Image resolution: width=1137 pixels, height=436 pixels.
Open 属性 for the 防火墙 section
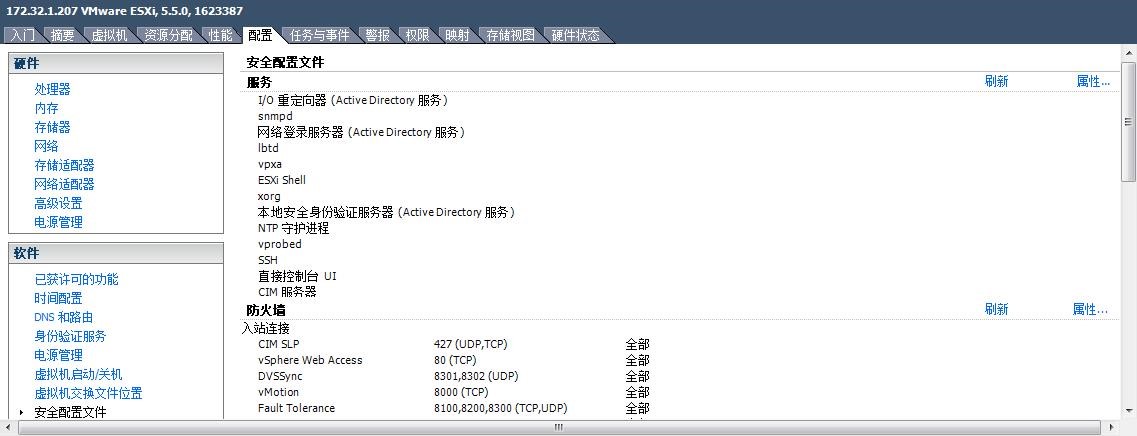pos(1090,309)
